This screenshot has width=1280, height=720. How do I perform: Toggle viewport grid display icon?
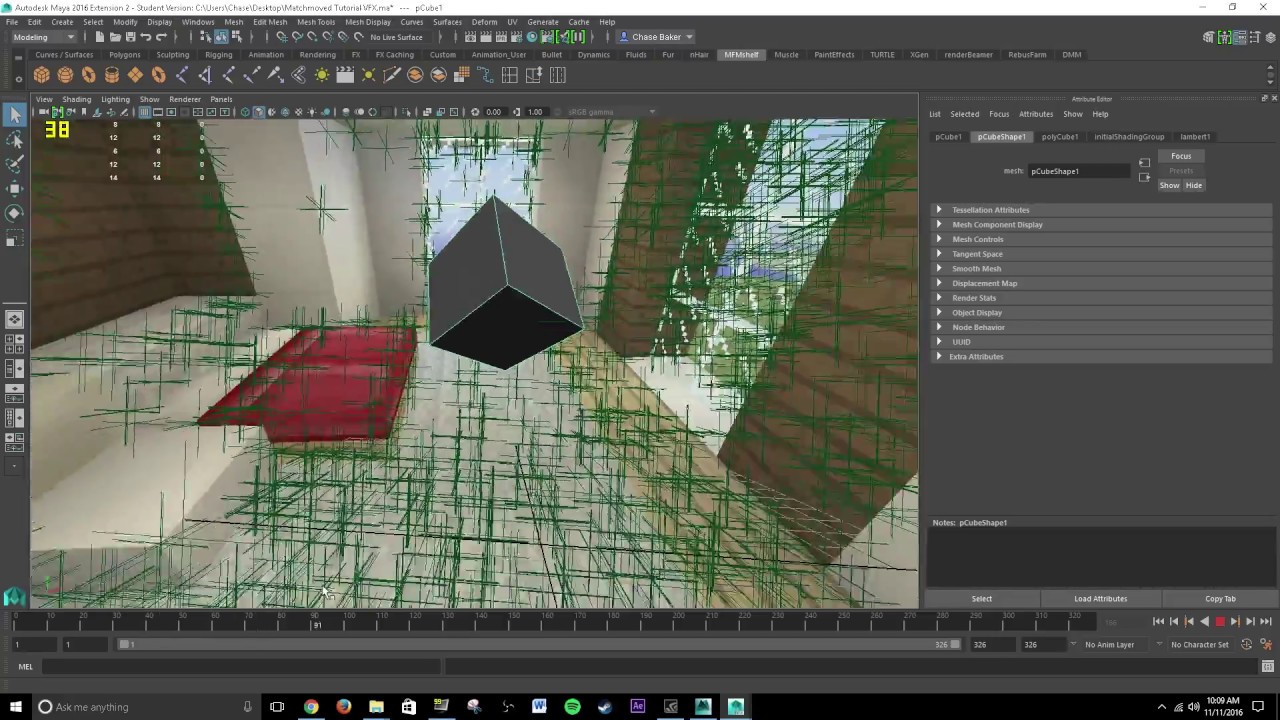click(144, 112)
